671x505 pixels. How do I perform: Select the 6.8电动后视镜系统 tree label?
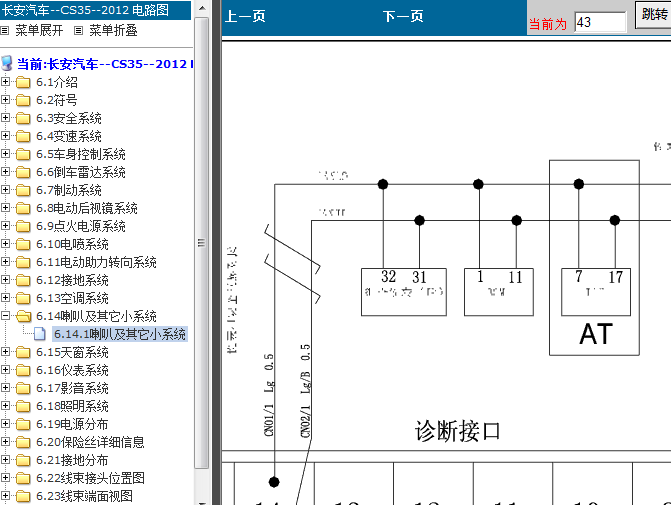[x=86, y=208]
